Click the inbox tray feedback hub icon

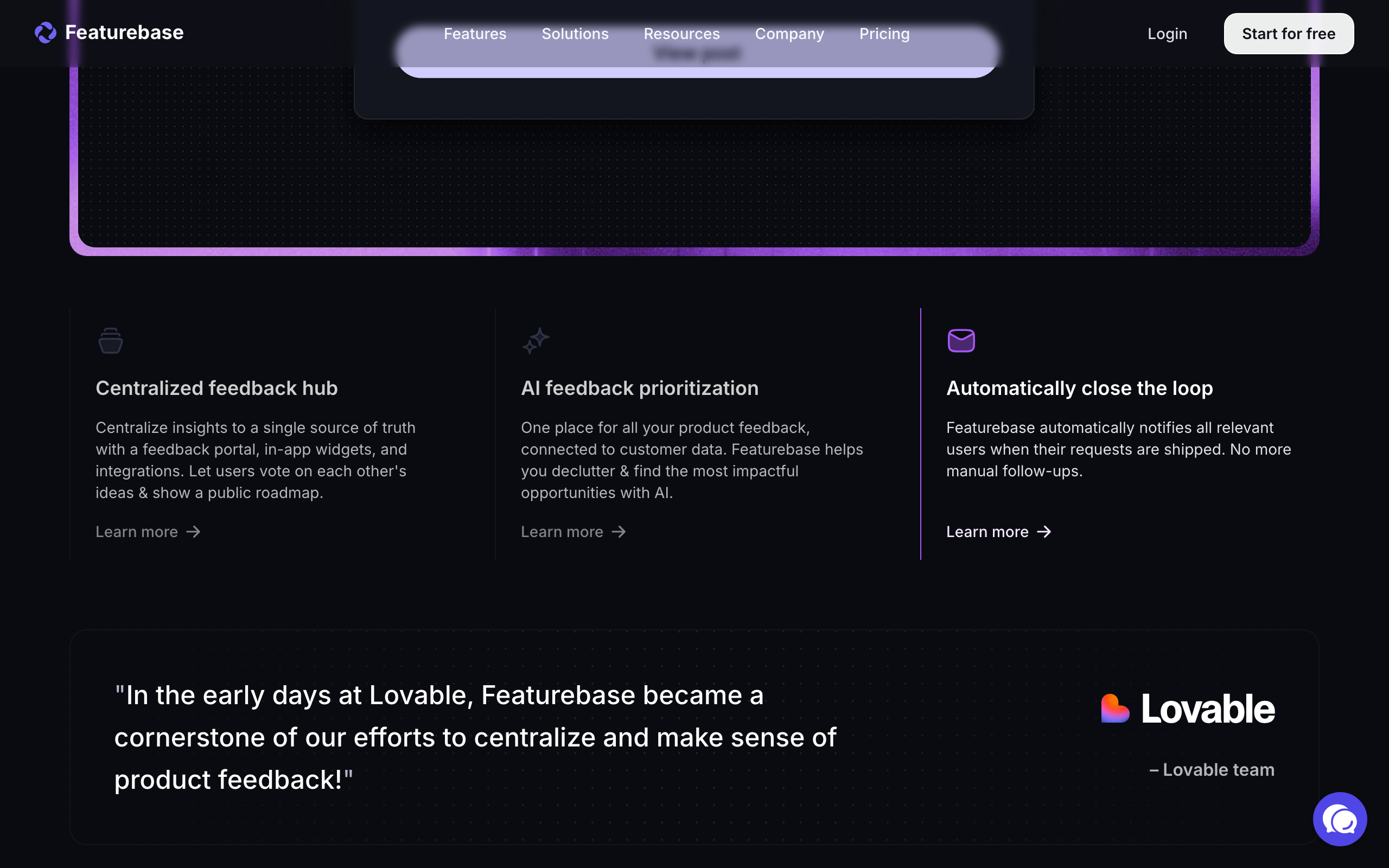pos(110,341)
